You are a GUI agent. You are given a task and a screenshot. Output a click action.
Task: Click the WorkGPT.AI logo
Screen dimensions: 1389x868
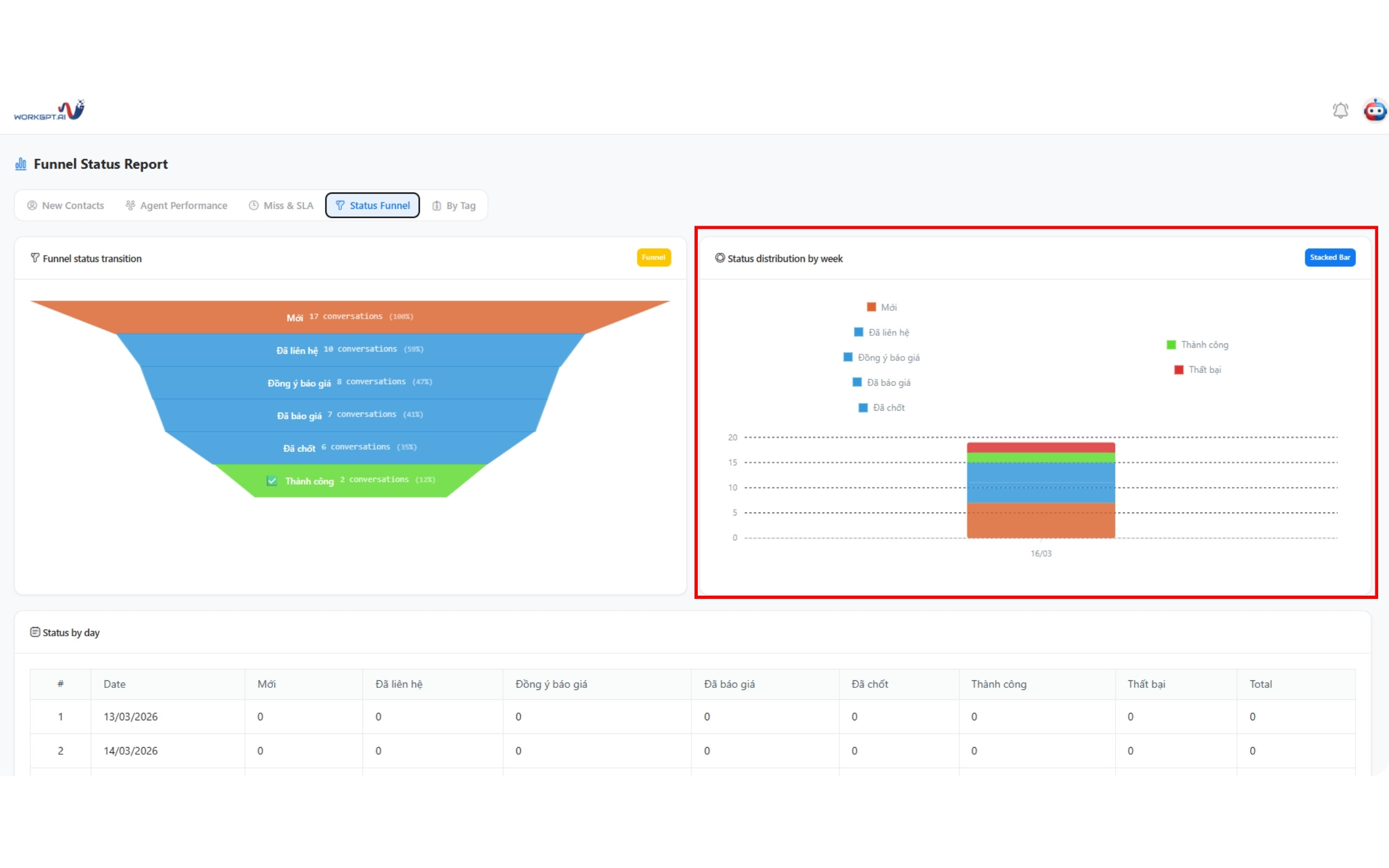coord(49,110)
